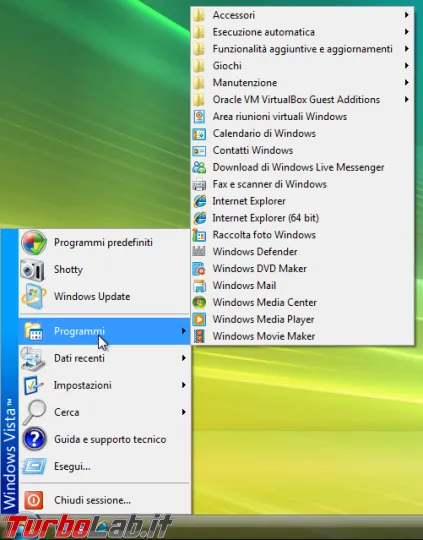
Task: Open Windows Defender text entry
Action: 255,252
